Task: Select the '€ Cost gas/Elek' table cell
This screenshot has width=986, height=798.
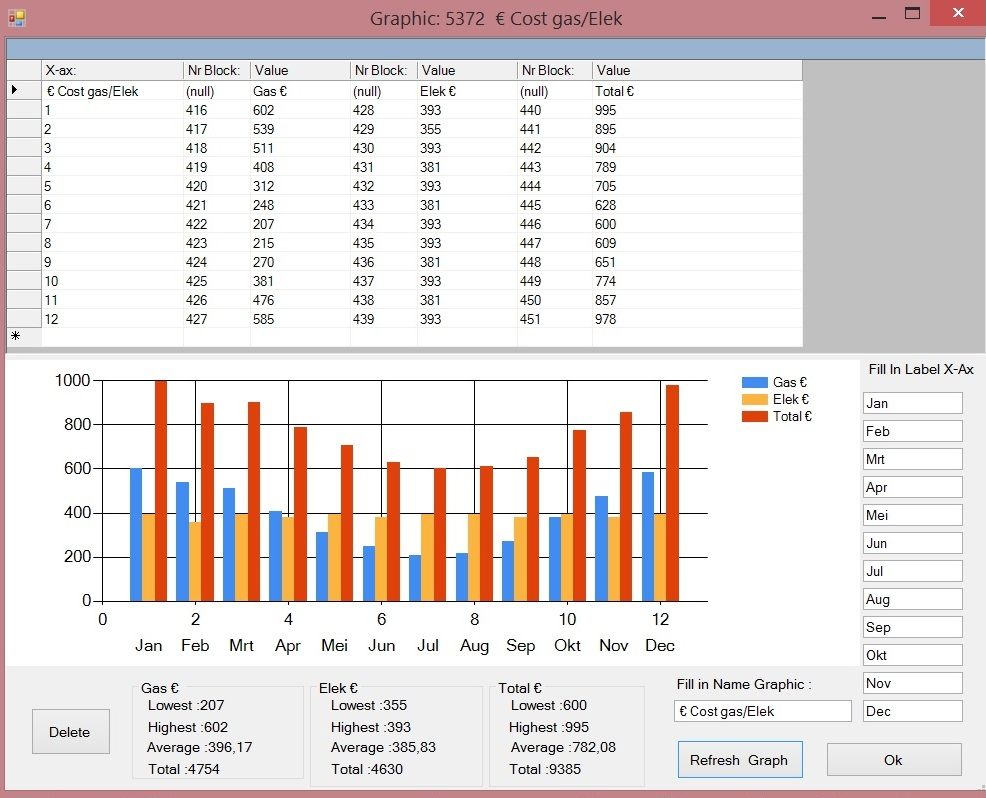Action: point(112,91)
